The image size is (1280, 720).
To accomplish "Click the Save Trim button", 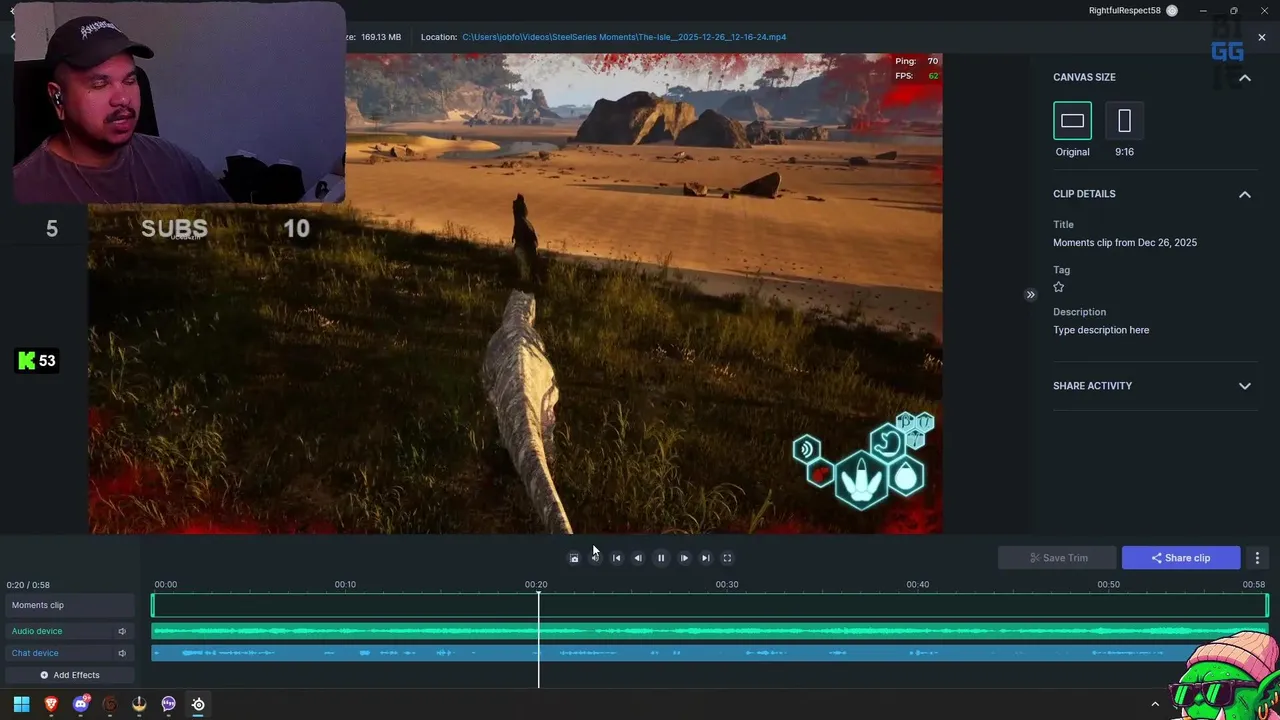I will point(1058,558).
